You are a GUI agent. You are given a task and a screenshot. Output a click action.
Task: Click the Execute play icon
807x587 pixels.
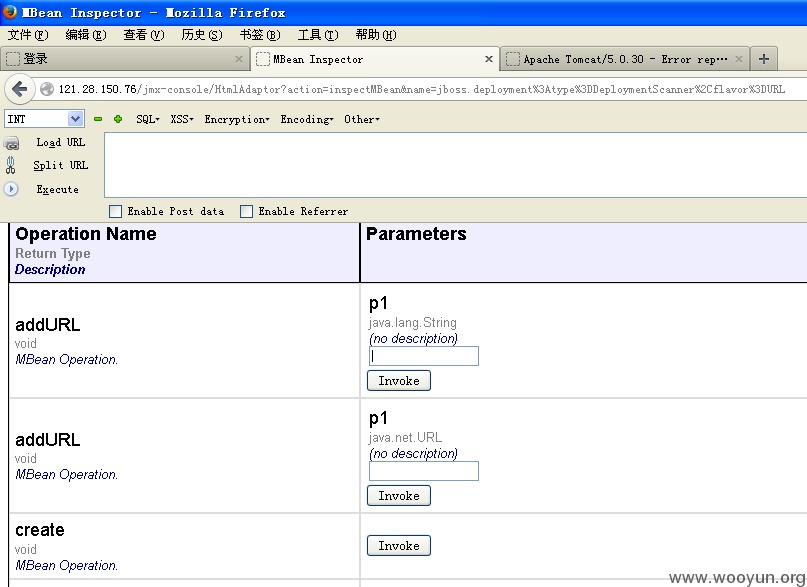(11, 189)
